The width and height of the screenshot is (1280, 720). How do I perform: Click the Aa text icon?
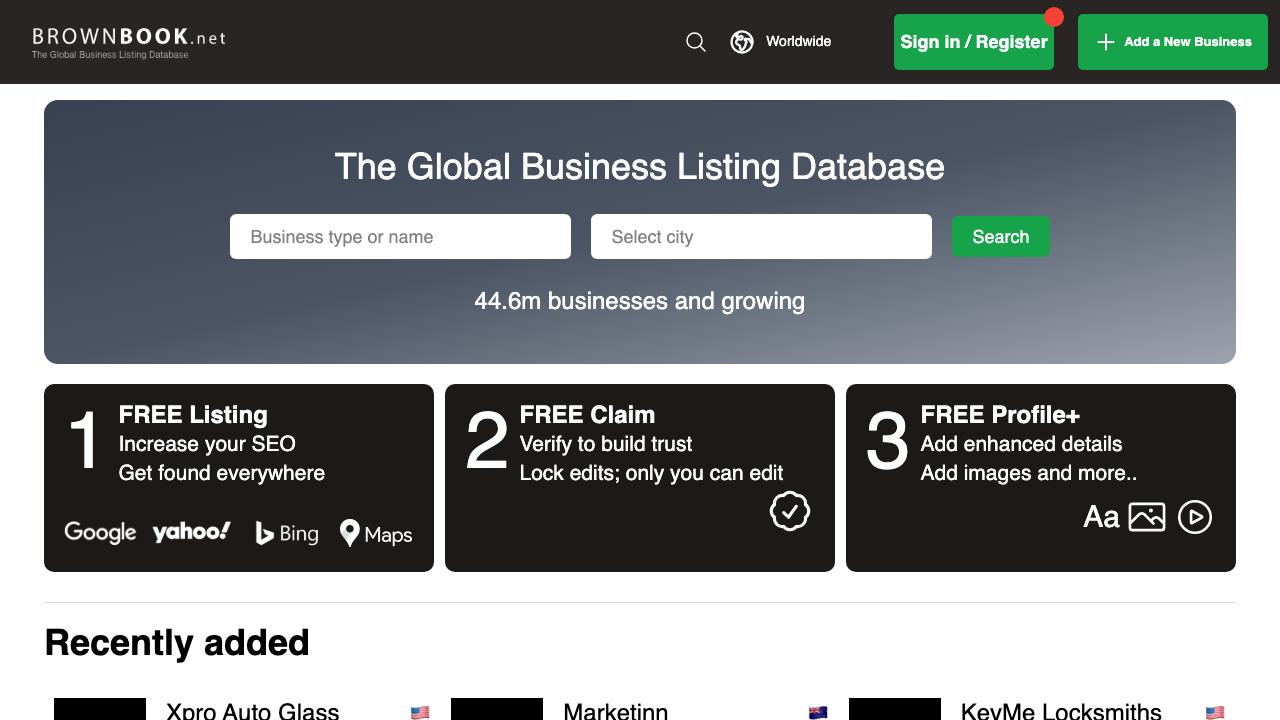[x=1101, y=517]
